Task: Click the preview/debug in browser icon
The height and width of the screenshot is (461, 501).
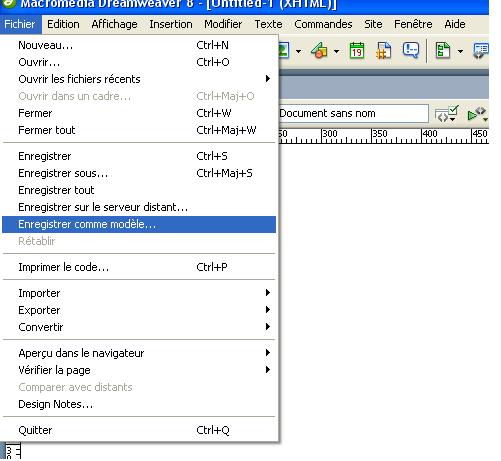Action: (x=477, y=114)
